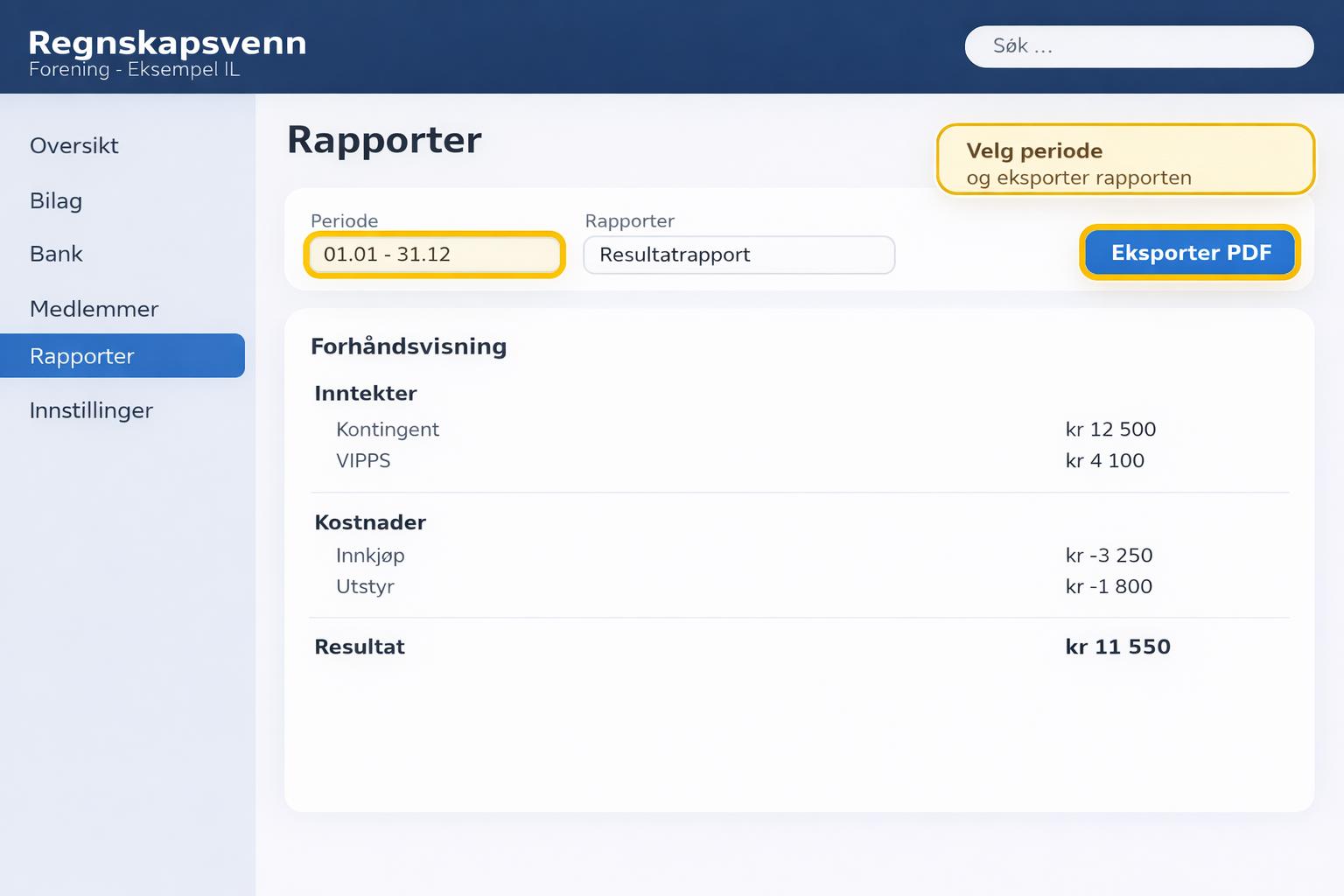Image resolution: width=1344 pixels, height=896 pixels.
Task: Click the Kontingent income line
Action: (x=388, y=430)
